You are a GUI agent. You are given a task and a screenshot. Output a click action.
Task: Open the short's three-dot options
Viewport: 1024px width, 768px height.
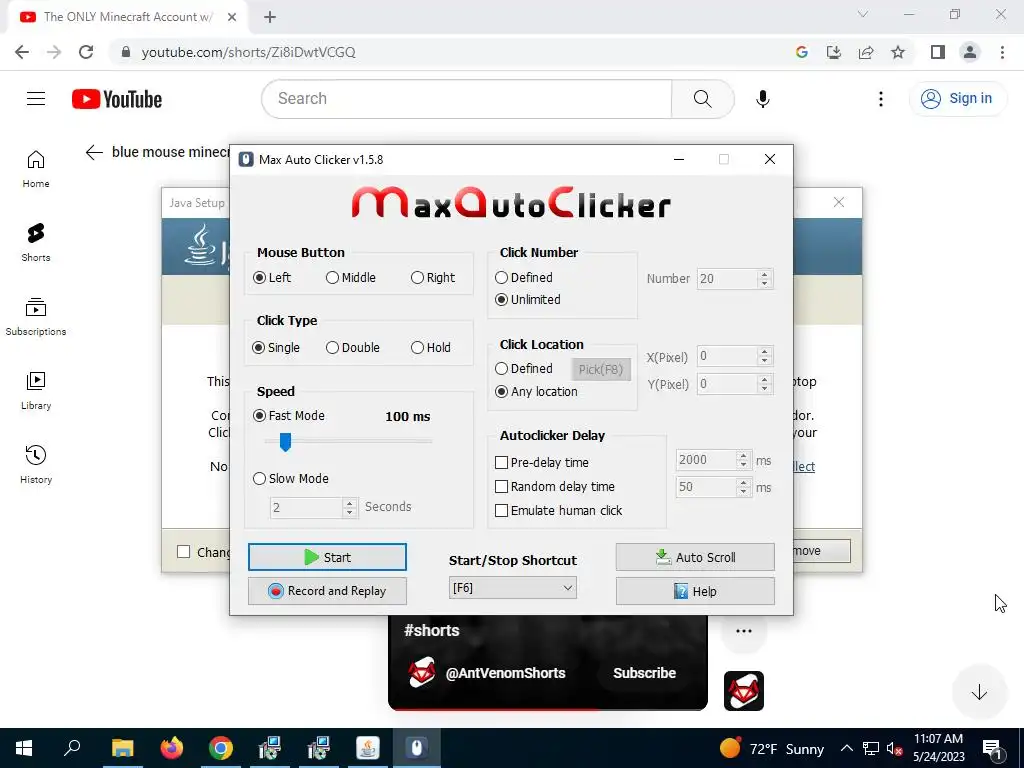744,631
